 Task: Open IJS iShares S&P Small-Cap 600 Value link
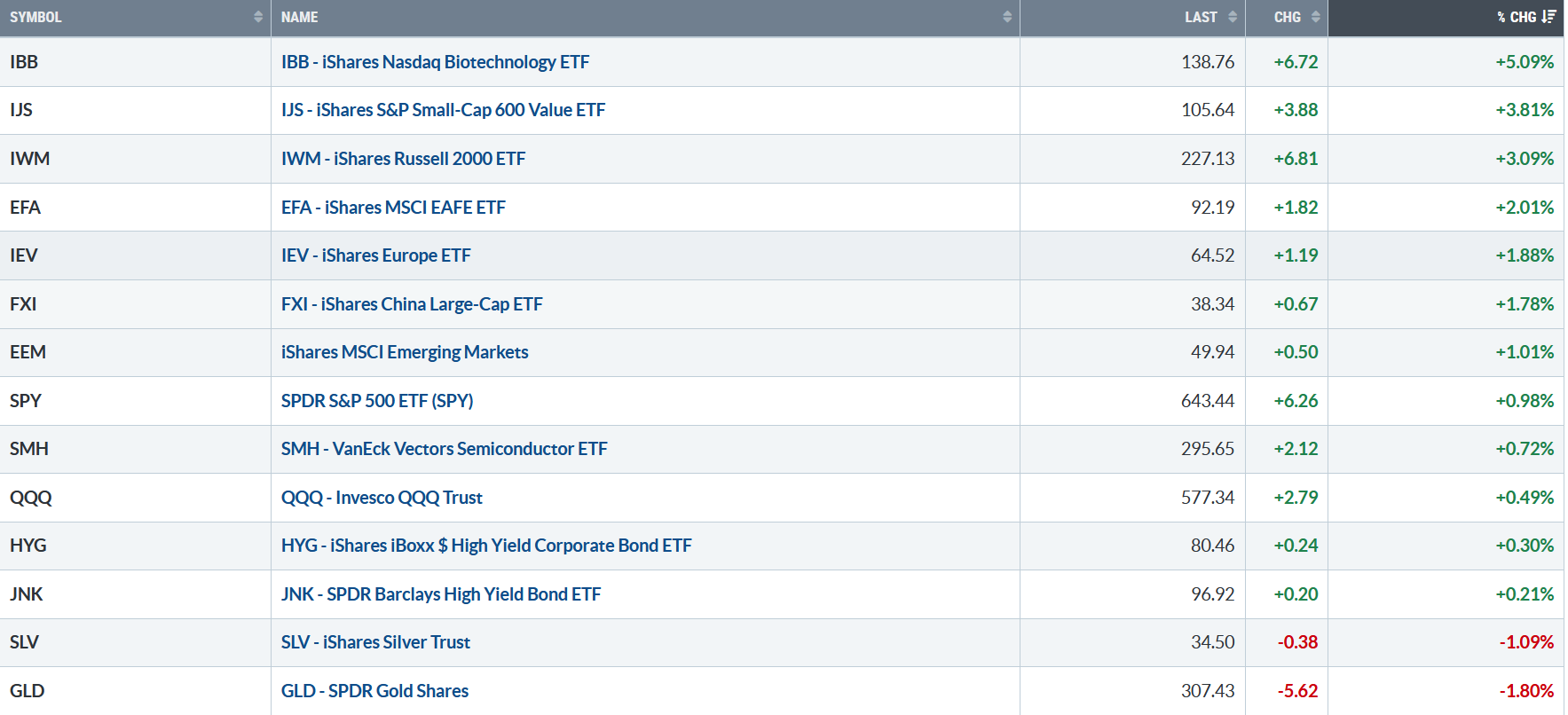(443, 110)
